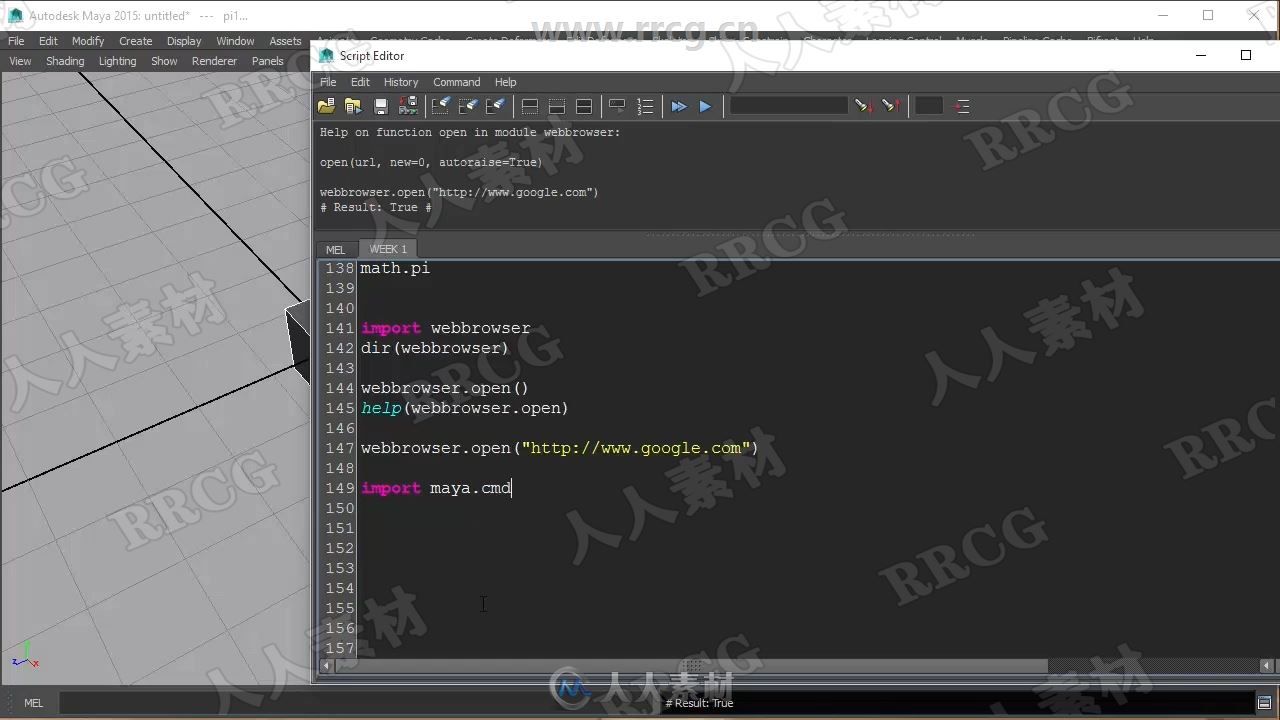1280x720 pixels.
Task: Open the viewport Show menu
Action: (164, 61)
